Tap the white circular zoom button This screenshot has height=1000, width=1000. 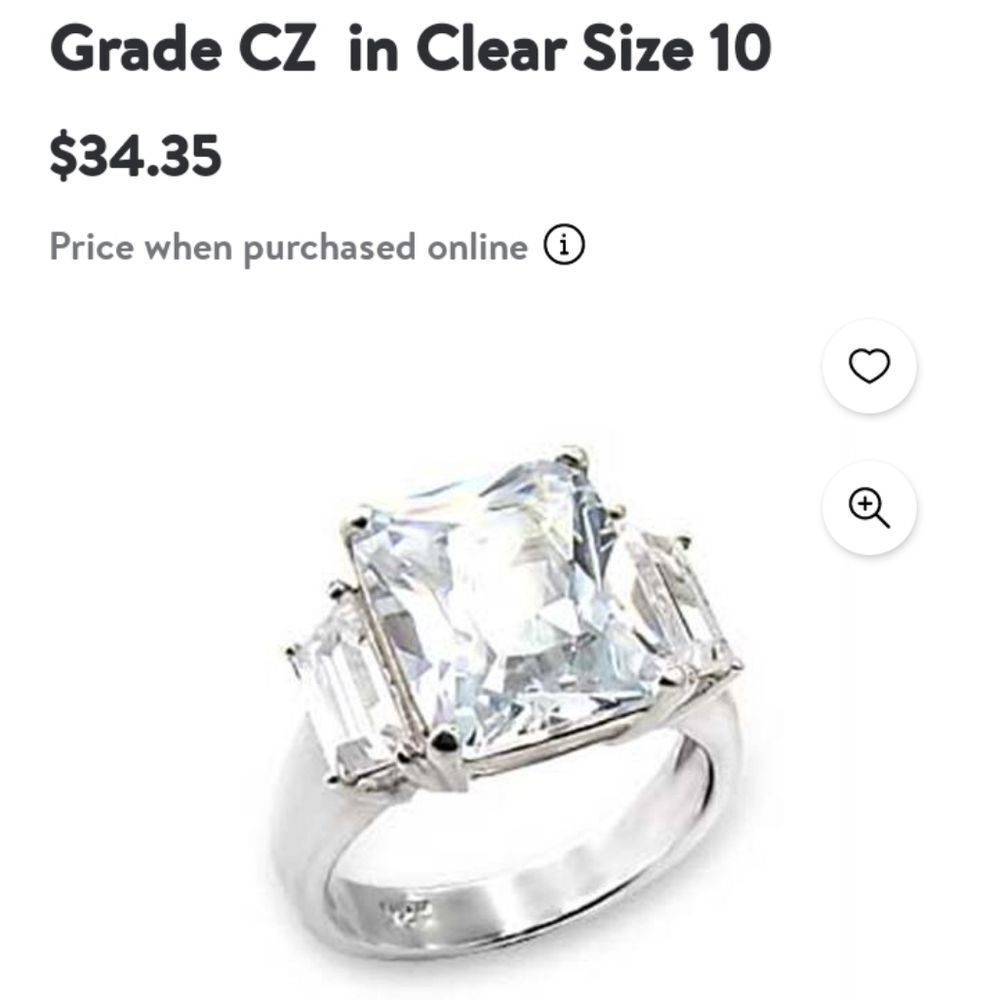(x=869, y=507)
